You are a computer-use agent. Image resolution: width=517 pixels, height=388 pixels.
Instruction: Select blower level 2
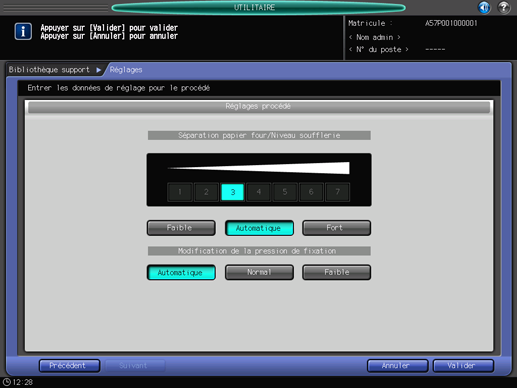pyautogui.click(x=206, y=192)
